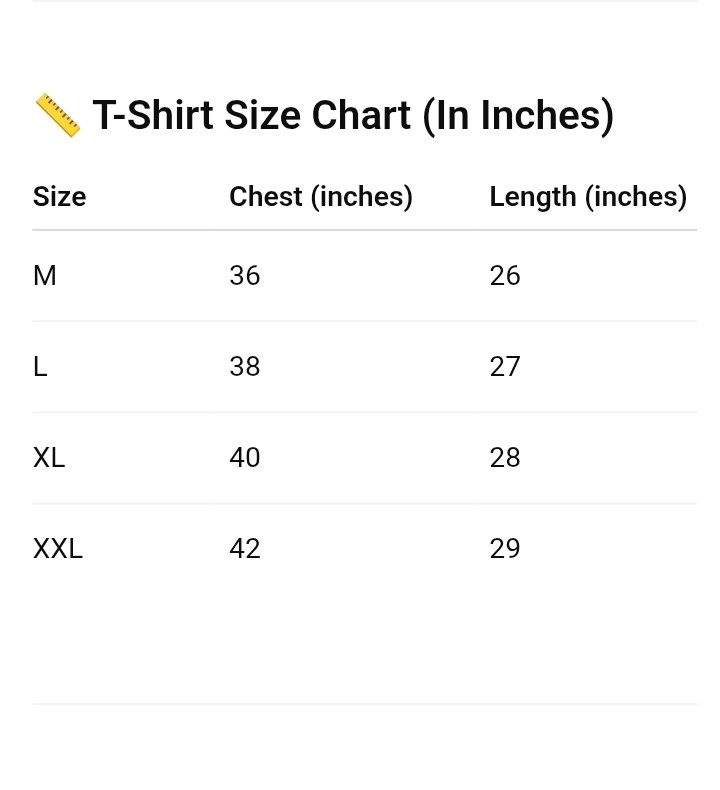Select the Length (inches) column header

coord(588,197)
